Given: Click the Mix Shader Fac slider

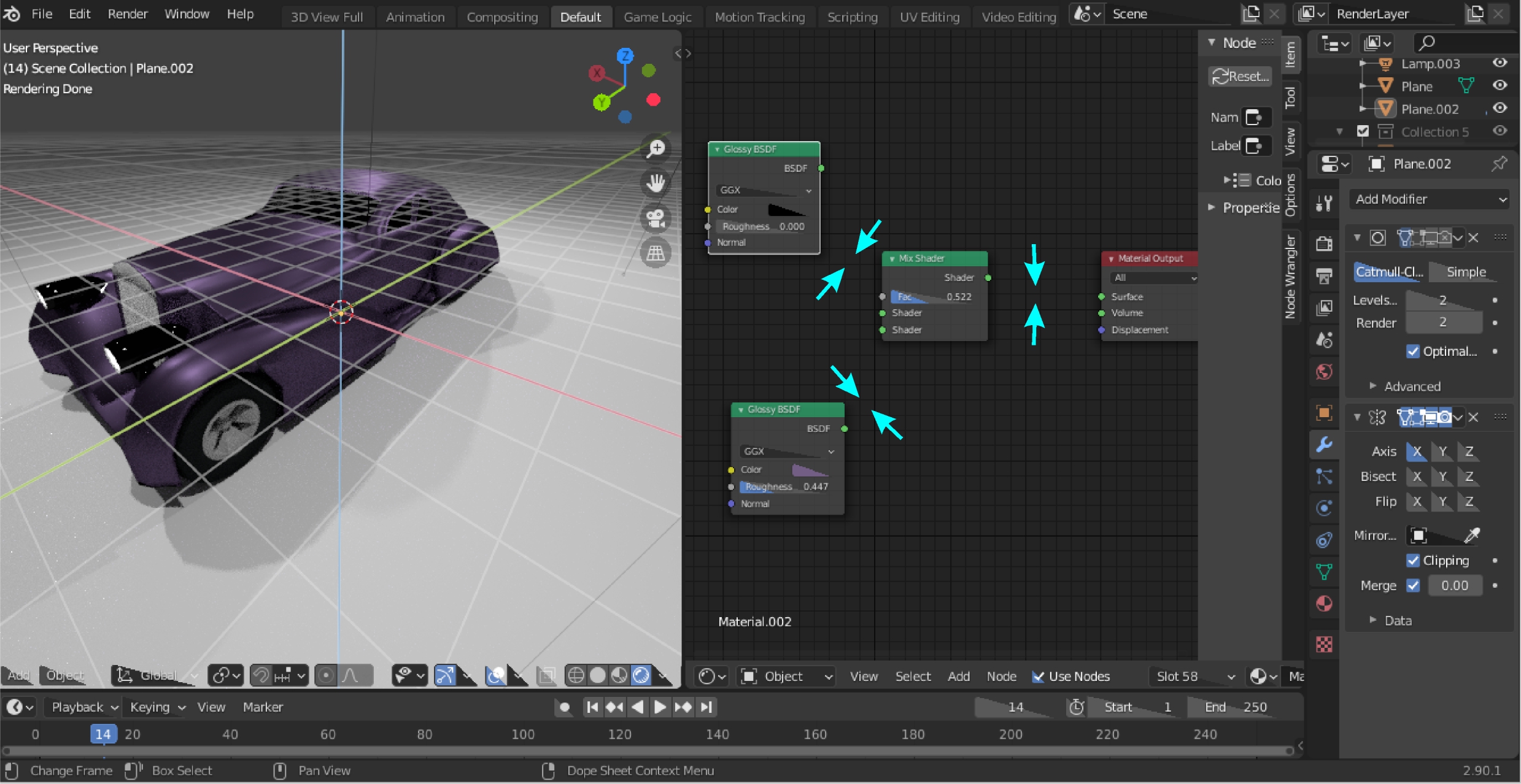Looking at the screenshot, I should (933, 297).
